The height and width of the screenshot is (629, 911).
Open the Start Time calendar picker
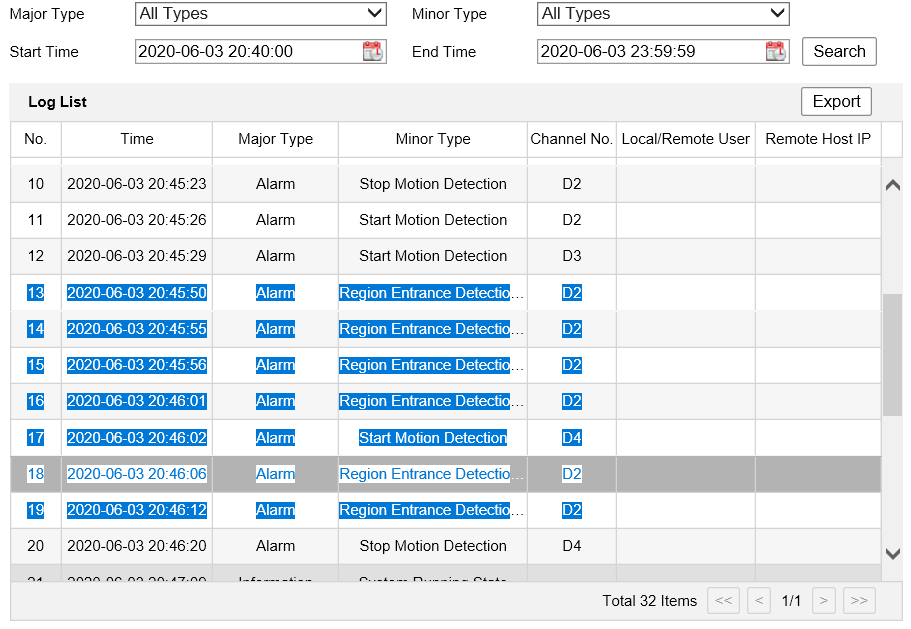(x=372, y=52)
